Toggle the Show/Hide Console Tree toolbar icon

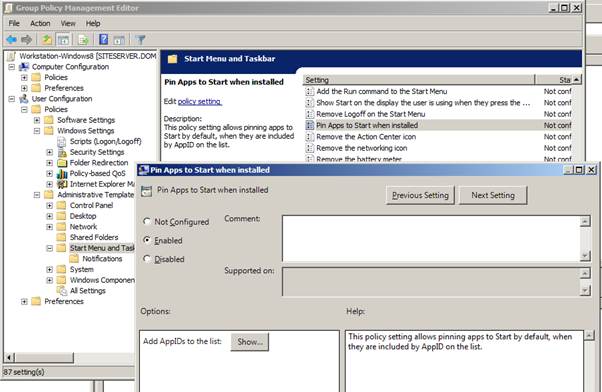[63, 39]
